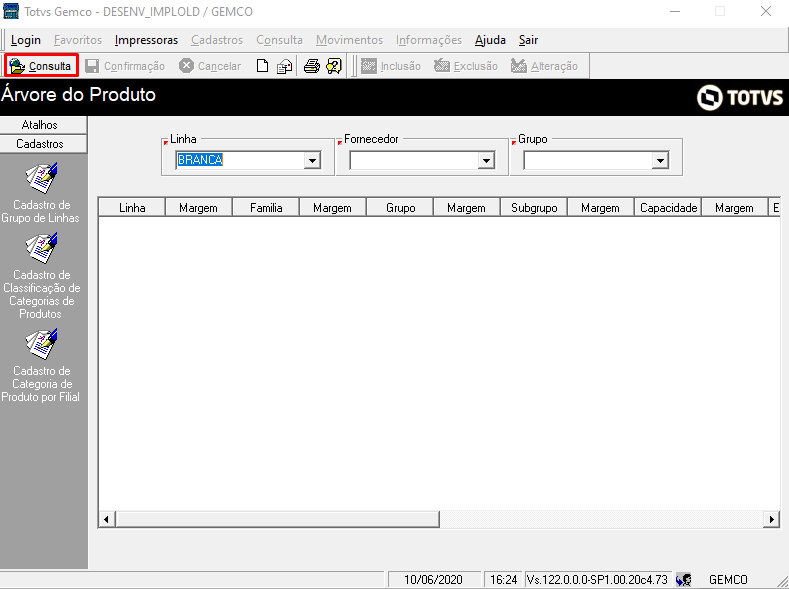Click the Capacidade column header
Screen dimensions: 789x589
click(668, 208)
